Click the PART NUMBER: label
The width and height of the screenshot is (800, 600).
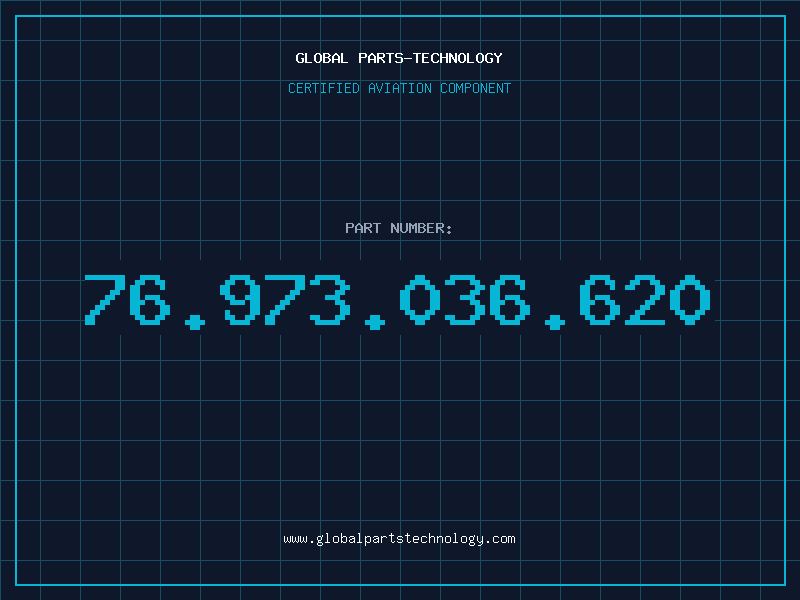pyautogui.click(x=399, y=228)
